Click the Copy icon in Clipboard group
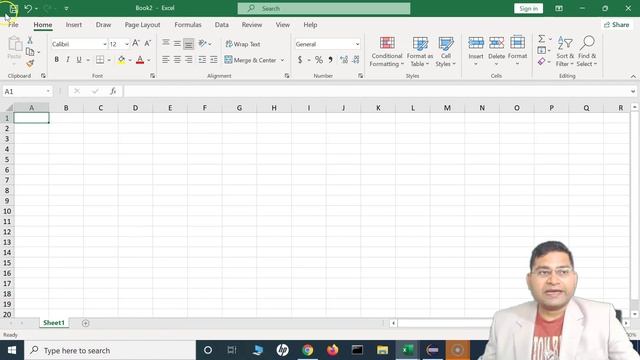Screen dimensions: 640x360 pos(30,52)
